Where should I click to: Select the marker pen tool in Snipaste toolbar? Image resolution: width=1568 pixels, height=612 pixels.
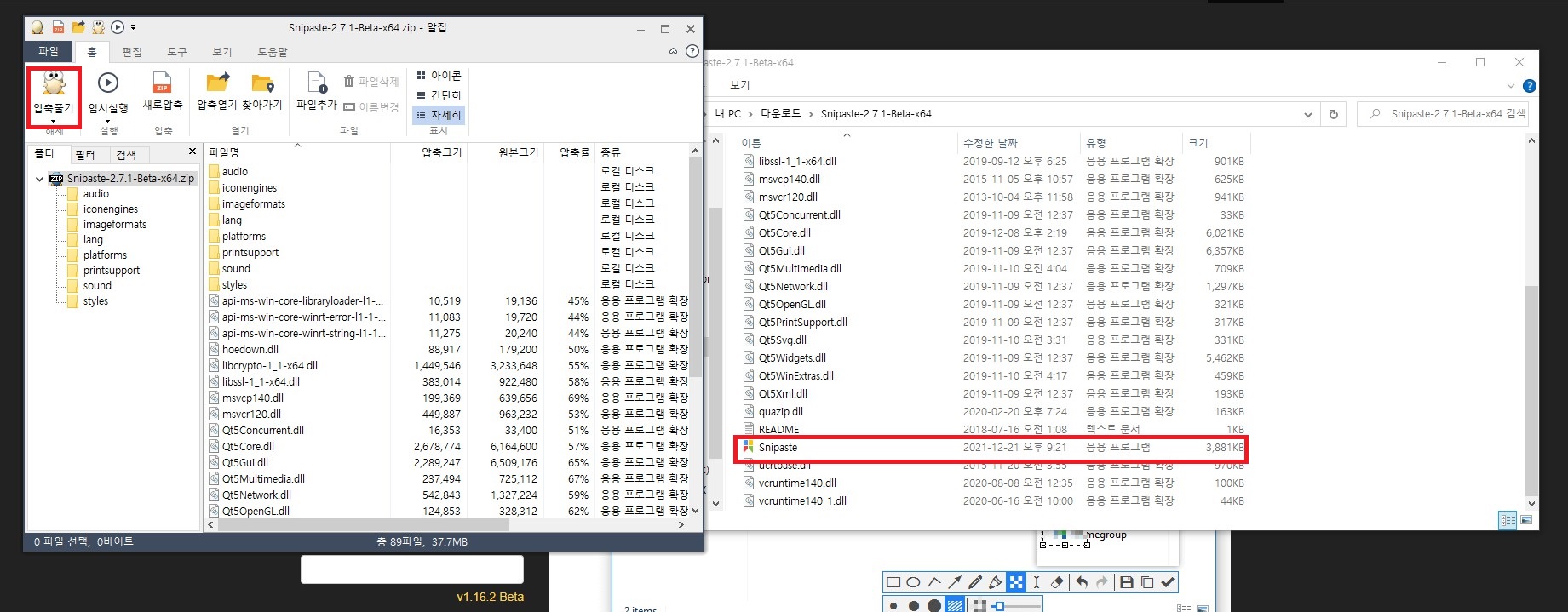996,582
